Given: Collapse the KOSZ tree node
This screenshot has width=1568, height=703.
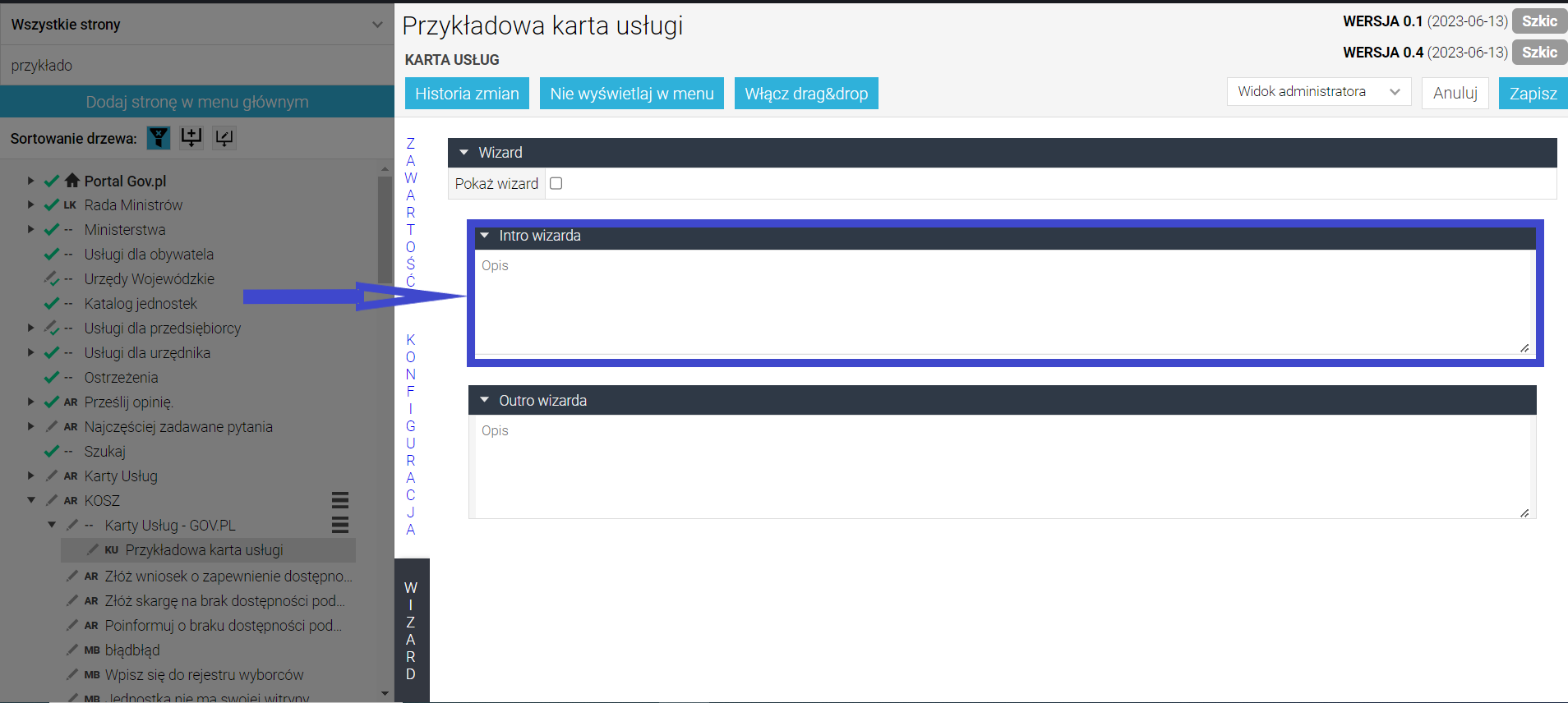Looking at the screenshot, I should (30, 500).
